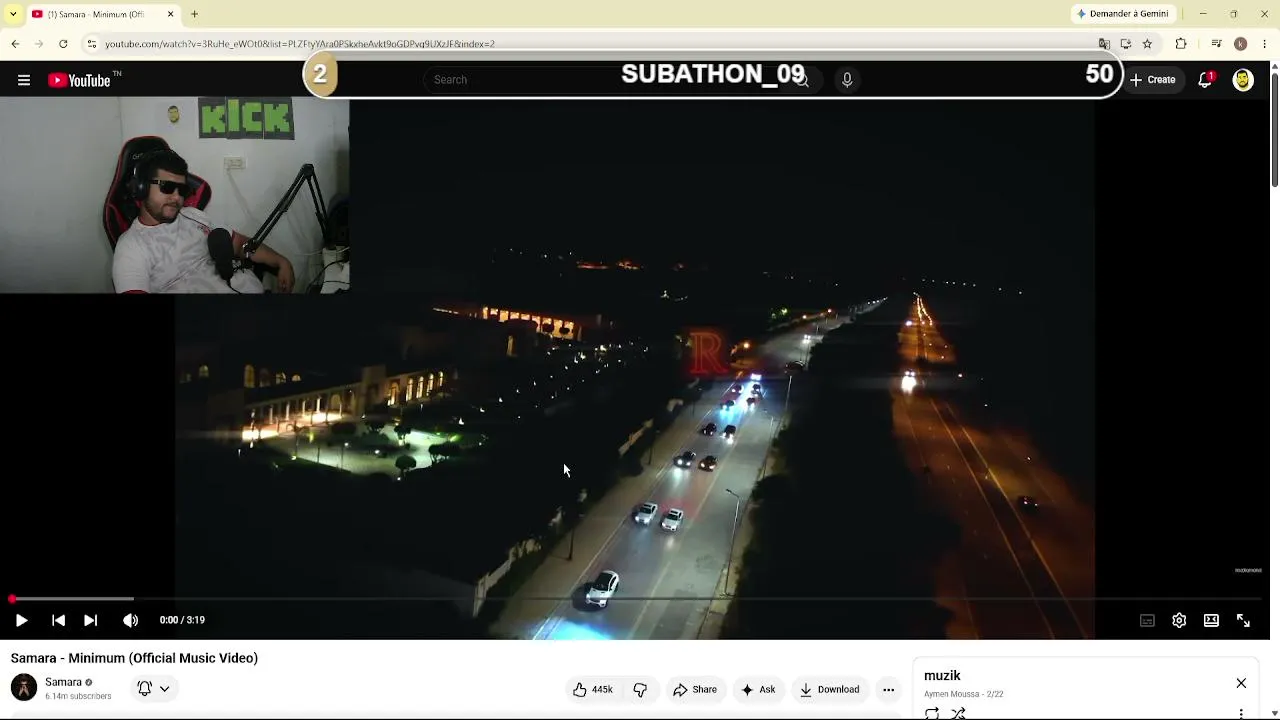Image resolution: width=1280 pixels, height=720 pixels.
Task: Bookmark this page with star
Action: (1148, 44)
